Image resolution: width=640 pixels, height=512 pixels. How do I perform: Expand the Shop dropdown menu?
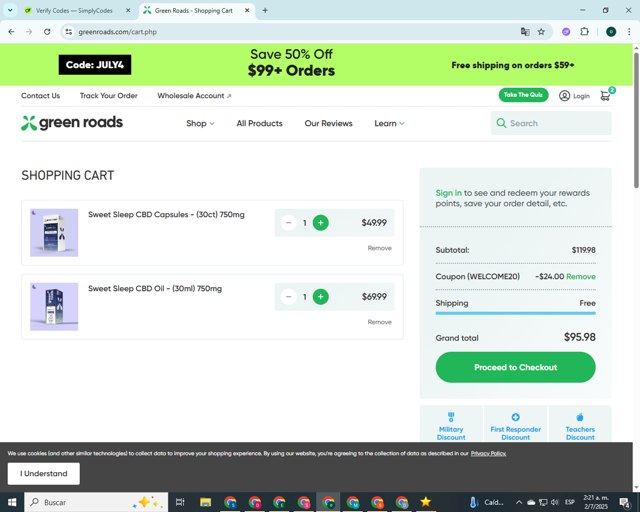click(x=200, y=123)
